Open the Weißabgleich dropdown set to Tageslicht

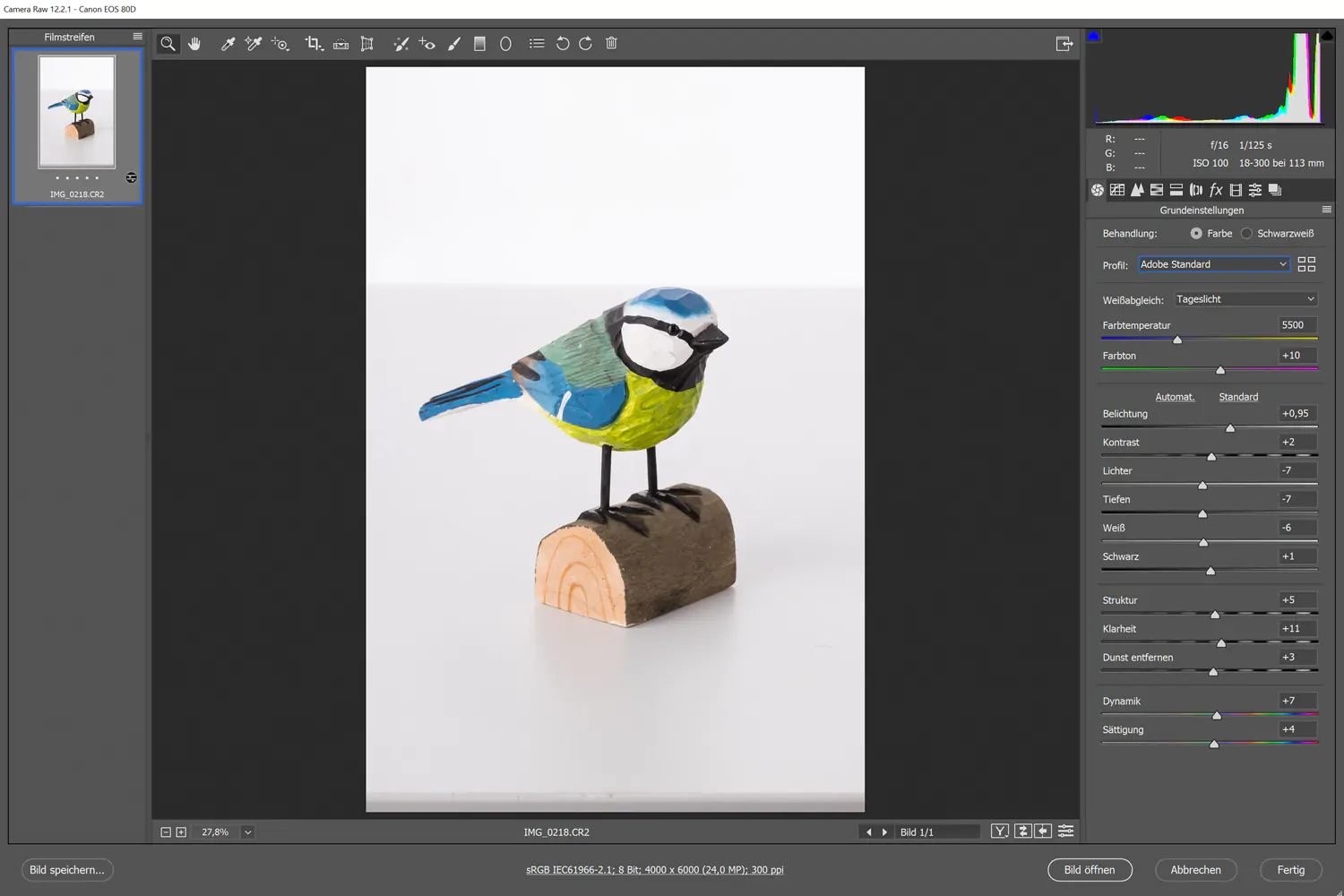pos(1245,298)
